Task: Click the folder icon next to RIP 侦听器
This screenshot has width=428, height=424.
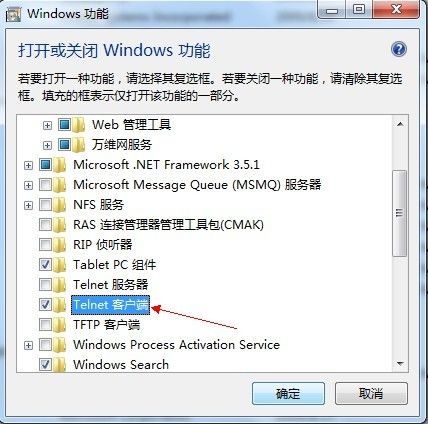Action: (59, 245)
